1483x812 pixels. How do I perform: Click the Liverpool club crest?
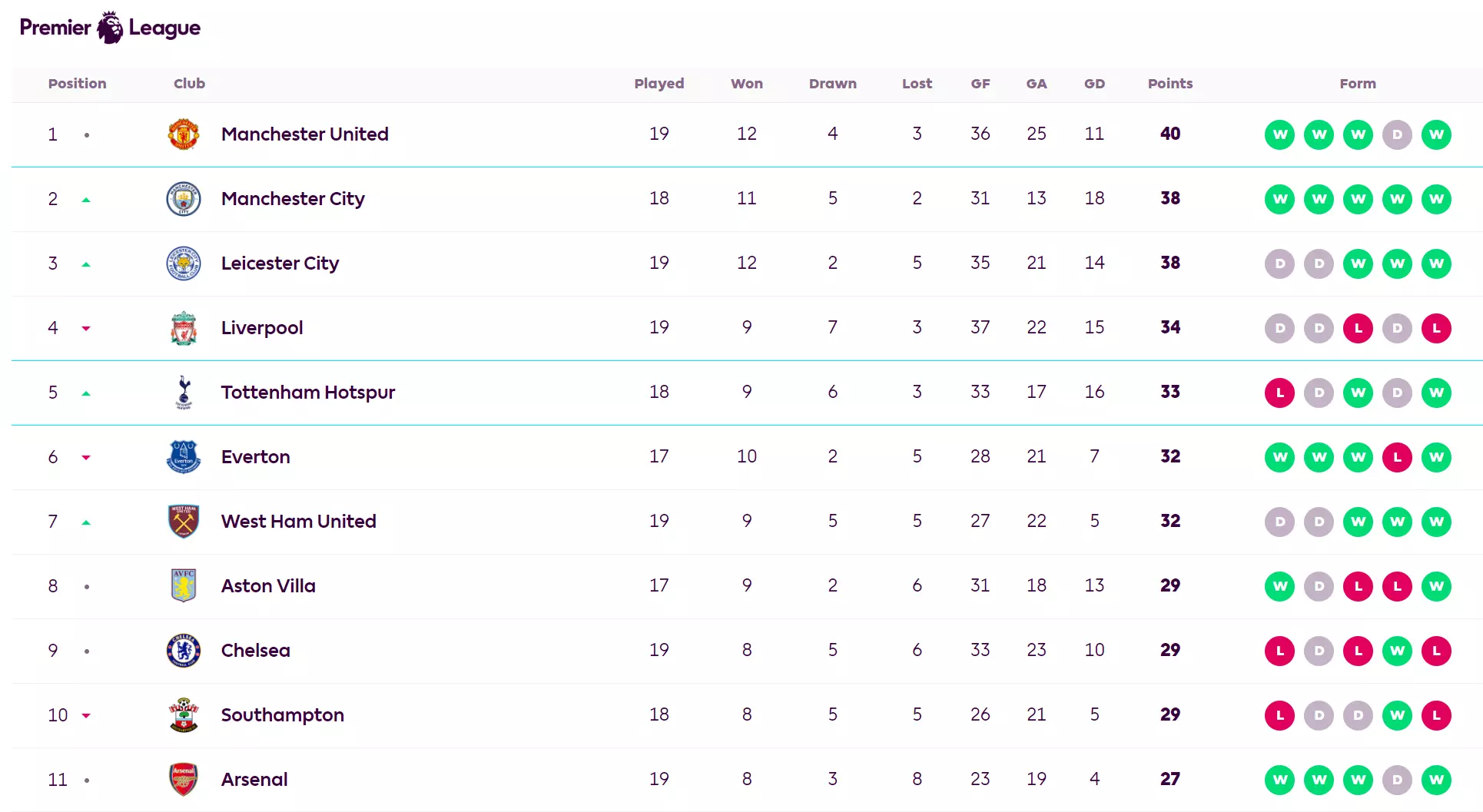[x=184, y=328]
